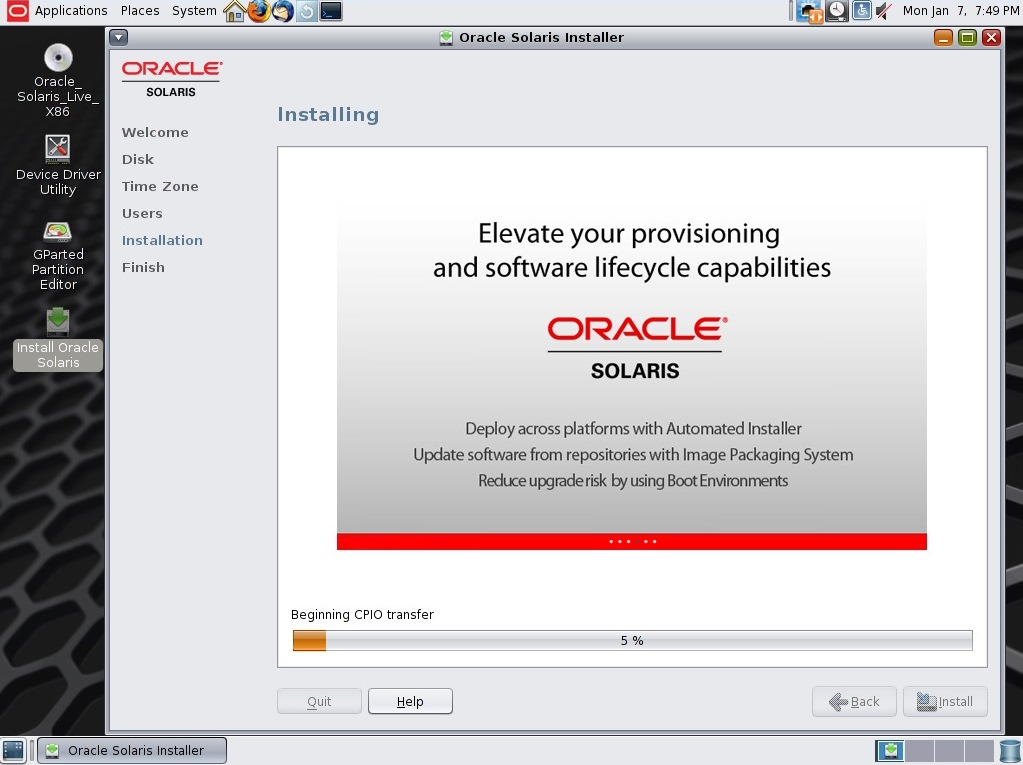Open the installer window menu arrow button

pyautogui.click(x=119, y=37)
